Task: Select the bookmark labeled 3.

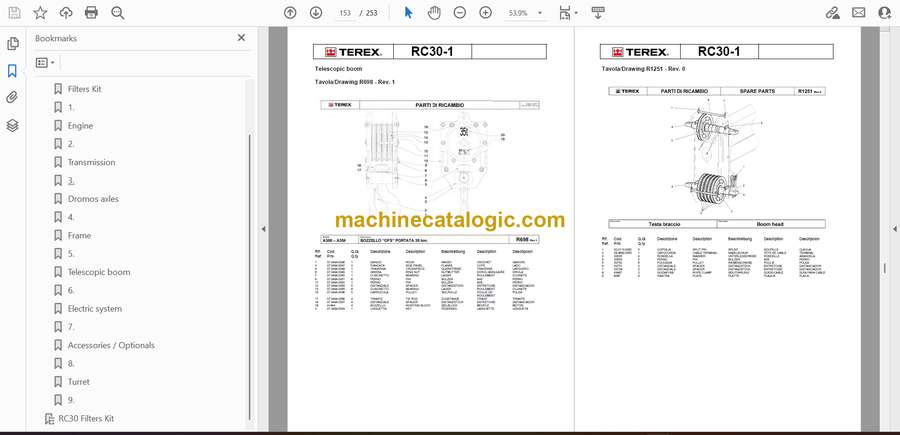Action: pyautogui.click(x=71, y=181)
